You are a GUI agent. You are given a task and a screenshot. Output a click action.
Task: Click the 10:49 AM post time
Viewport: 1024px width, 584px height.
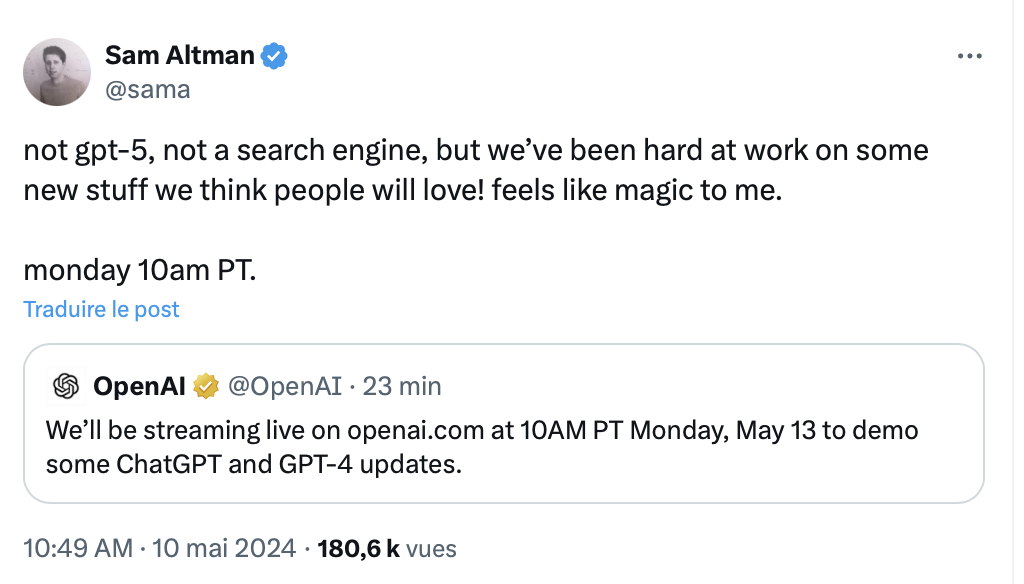point(77,548)
